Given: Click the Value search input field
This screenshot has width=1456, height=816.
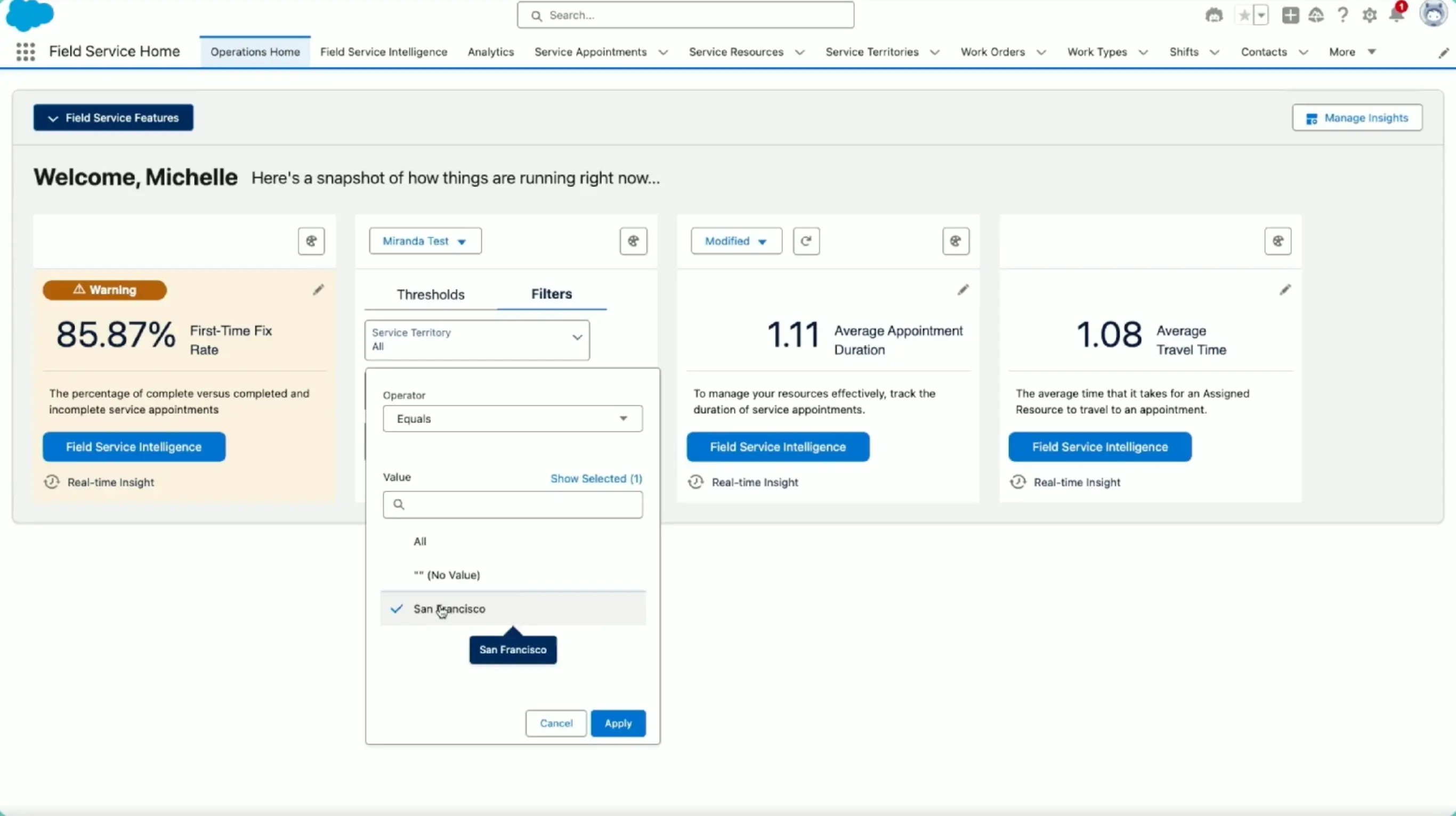Looking at the screenshot, I should [x=513, y=504].
